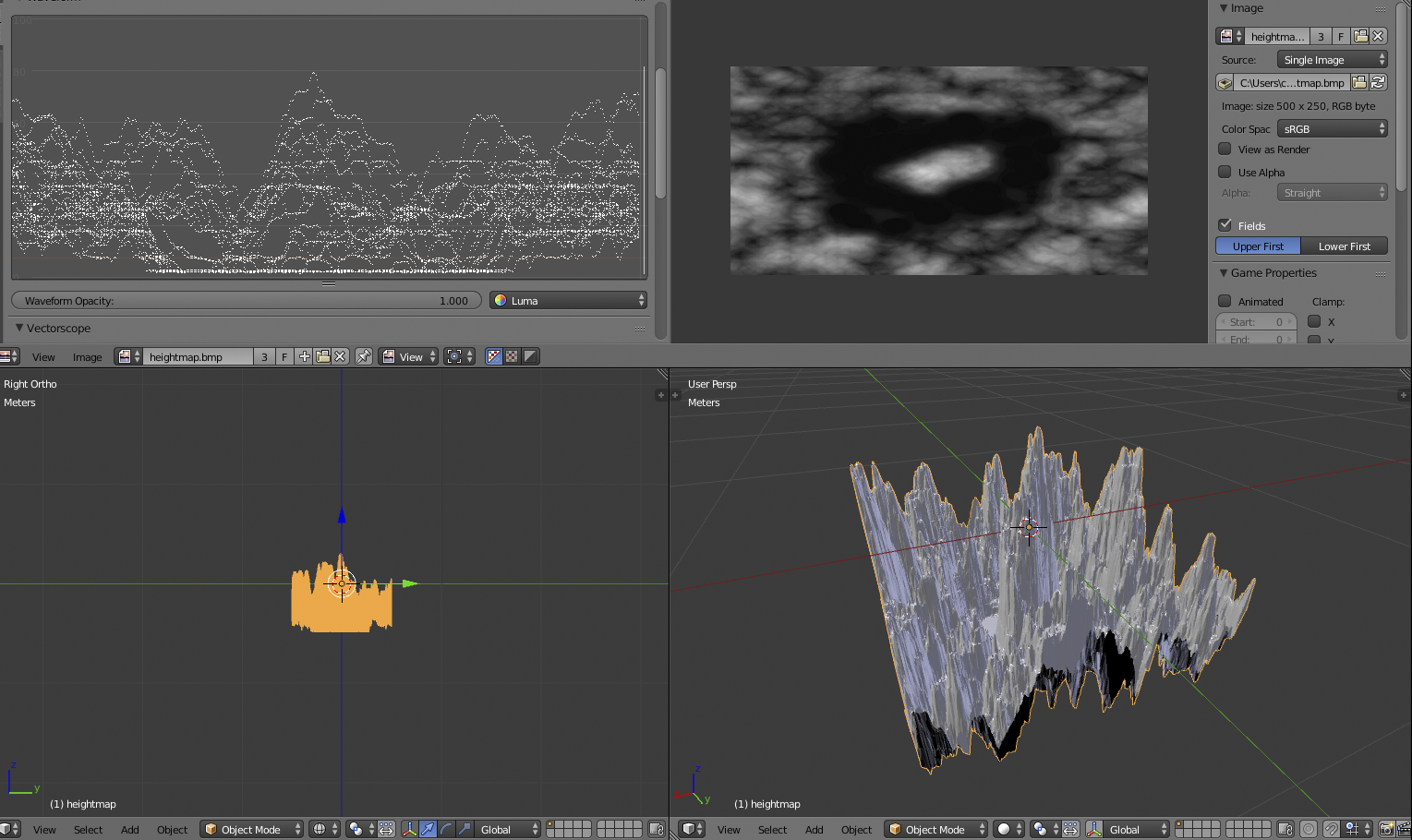Enable Animated checkbox in Game Properties
1412x840 pixels.
click(x=1225, y=301)
